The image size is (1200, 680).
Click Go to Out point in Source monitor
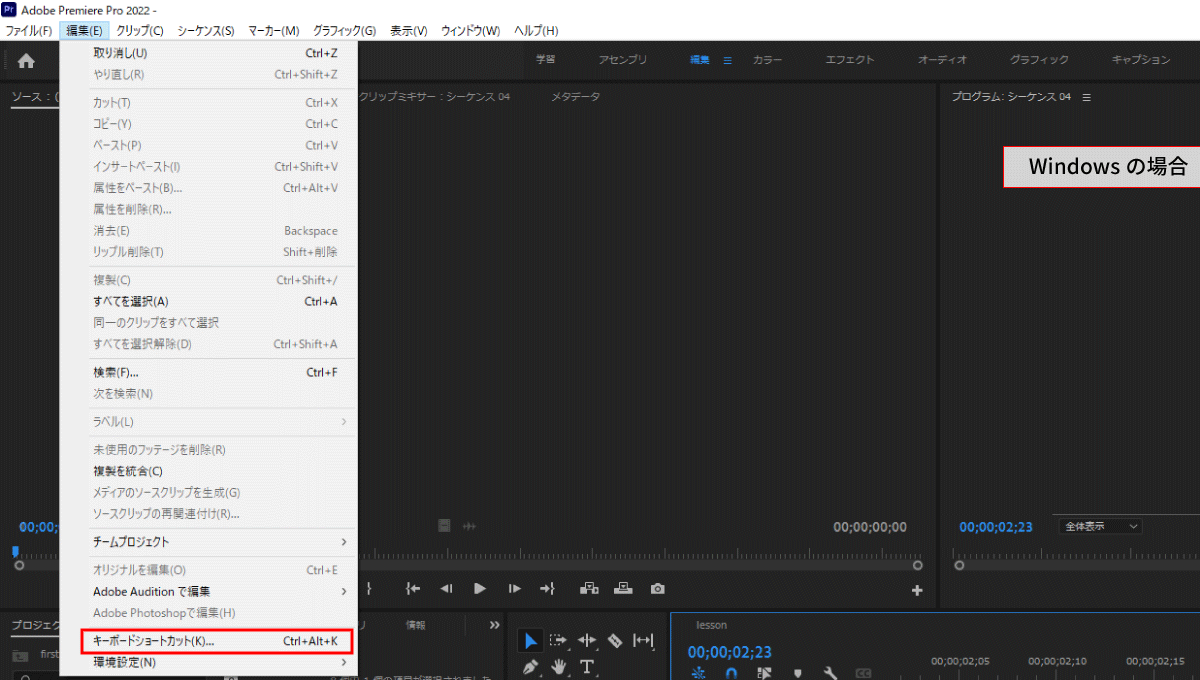click(547, 589)
